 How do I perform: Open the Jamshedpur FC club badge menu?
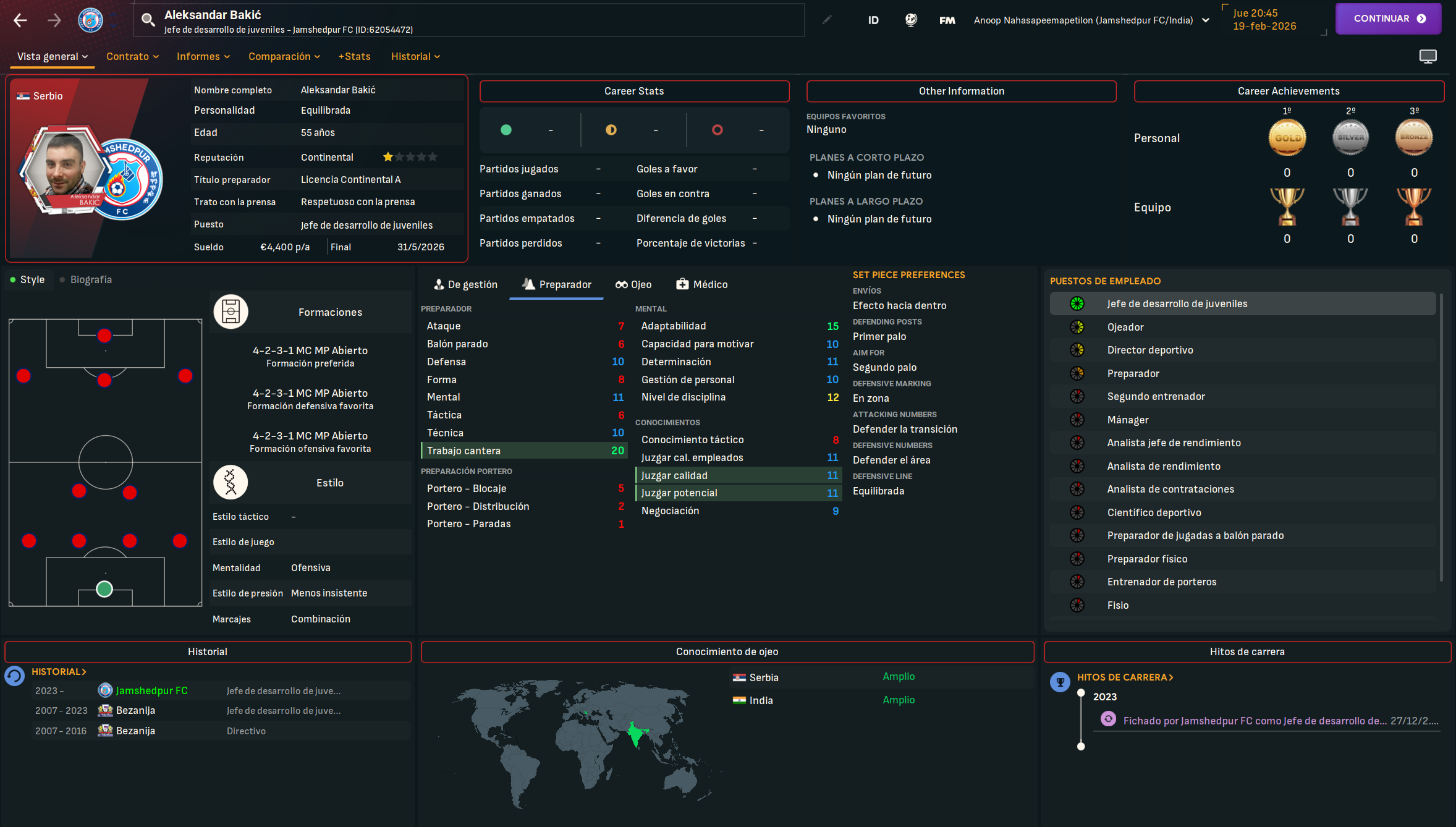[91, 20]
